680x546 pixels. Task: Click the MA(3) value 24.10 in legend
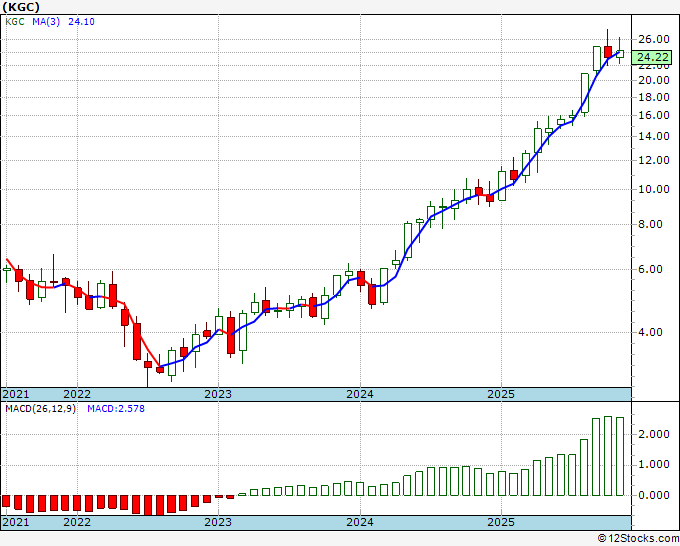point(81,21)
